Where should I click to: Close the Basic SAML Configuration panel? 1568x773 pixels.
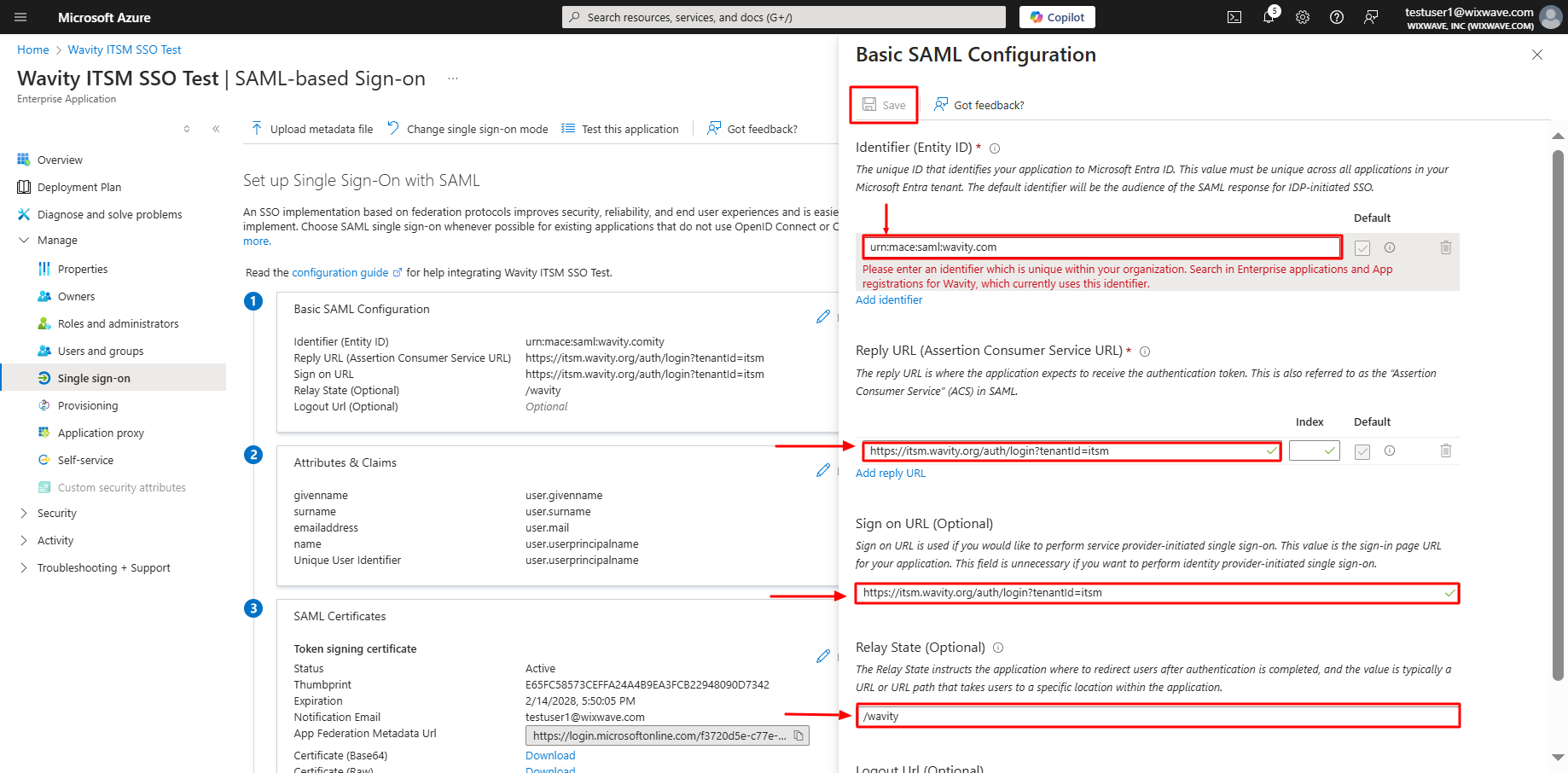(x=1537, y=55)
